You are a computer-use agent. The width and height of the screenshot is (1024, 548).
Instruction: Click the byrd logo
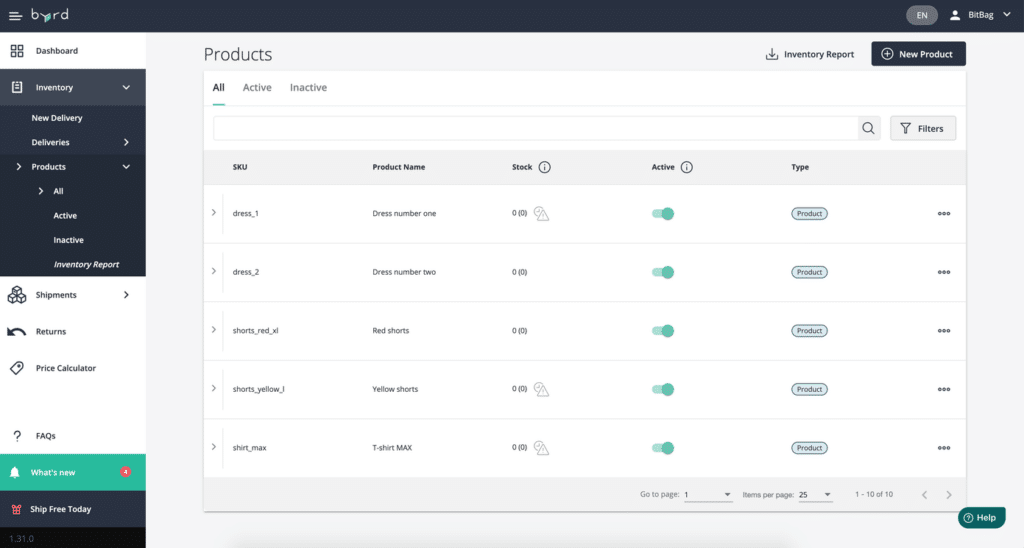point(50,14)
